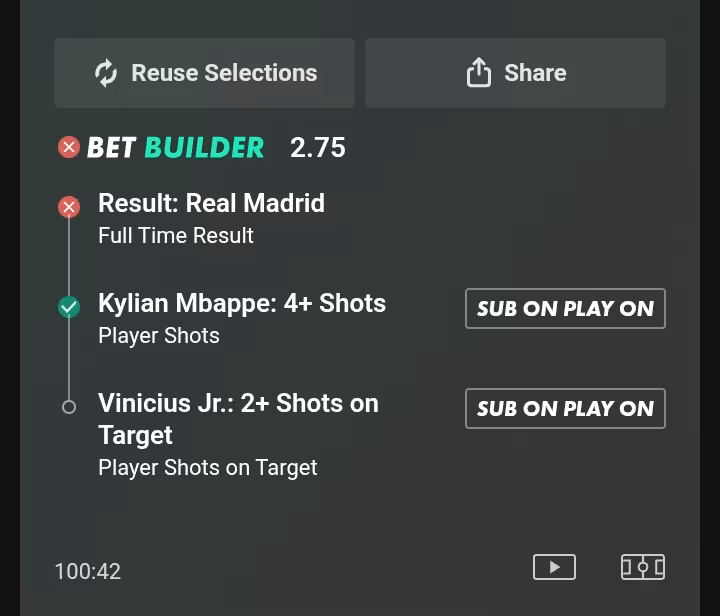This screenshot has height=616, width=720.
Task: Open the pitch match view icon
Action: [x=643, y=567]
